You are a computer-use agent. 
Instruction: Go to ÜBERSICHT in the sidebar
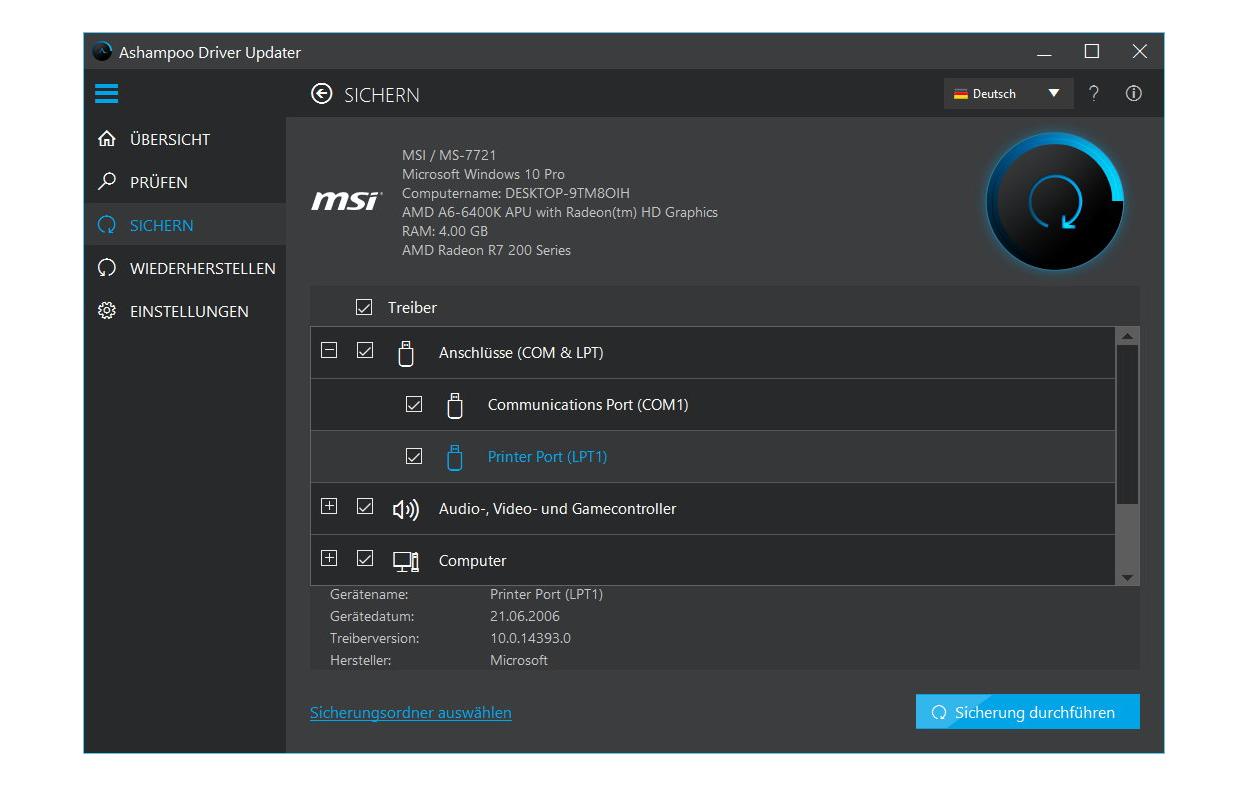tap(169, 140)
